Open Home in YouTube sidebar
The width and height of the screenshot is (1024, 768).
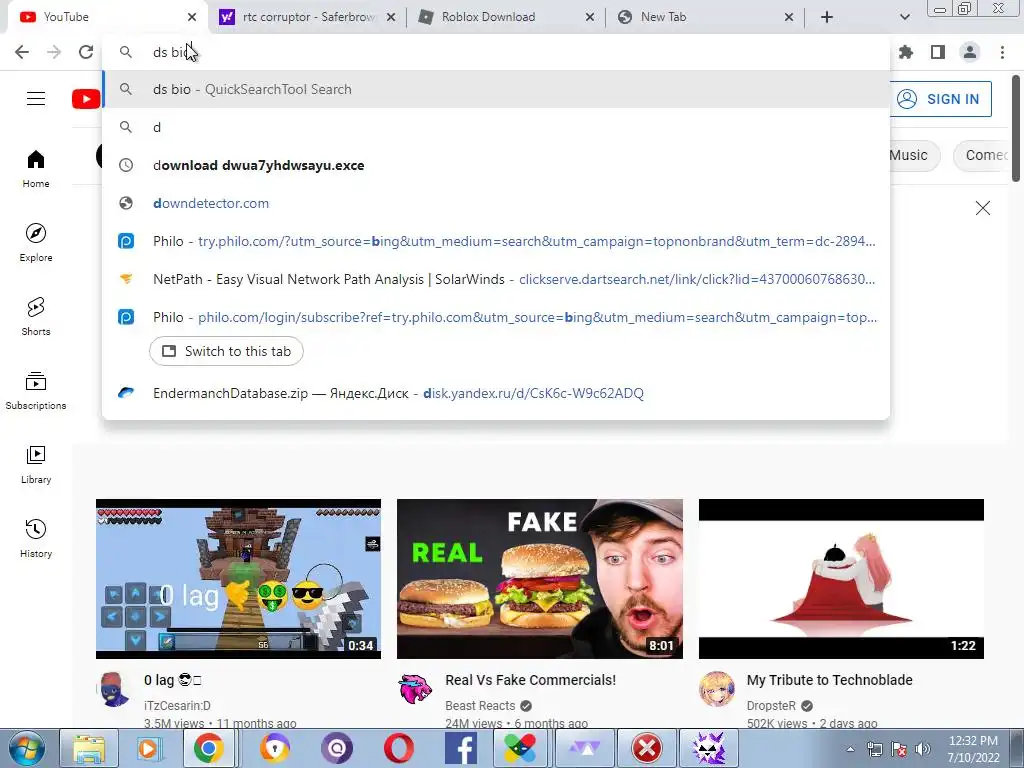36,168
